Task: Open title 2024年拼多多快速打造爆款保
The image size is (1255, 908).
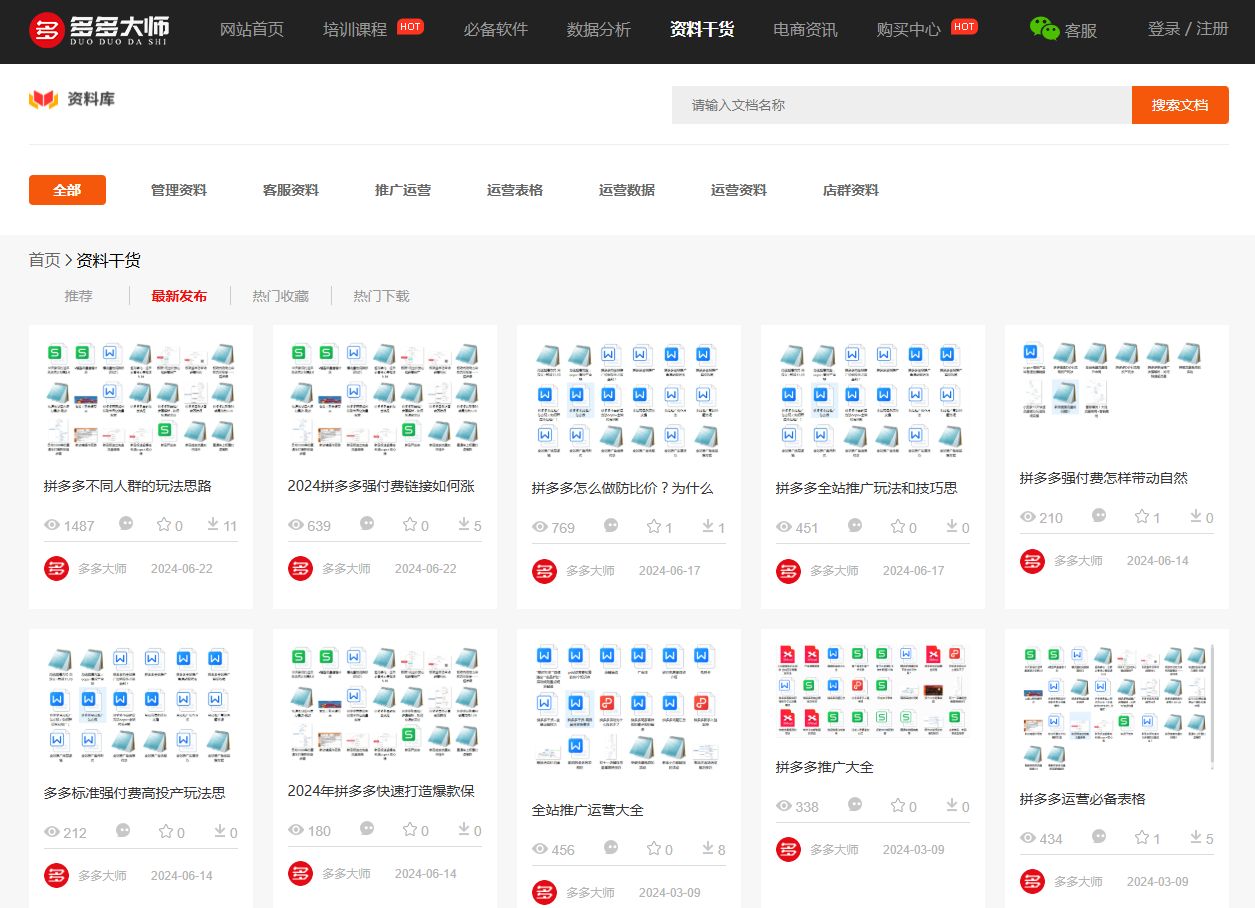Action: click(x=381, y=791)
